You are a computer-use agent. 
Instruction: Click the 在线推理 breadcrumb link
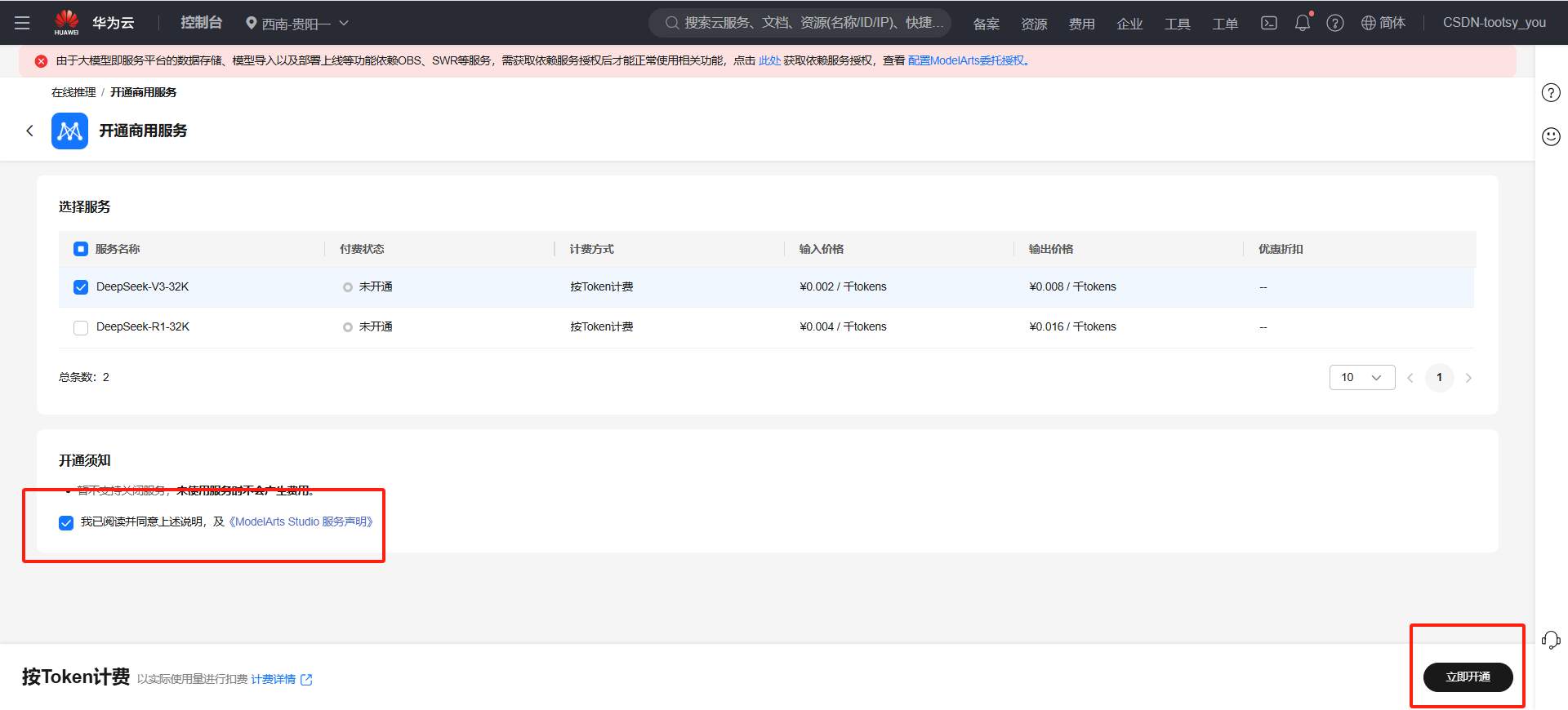tap(73, 92)
